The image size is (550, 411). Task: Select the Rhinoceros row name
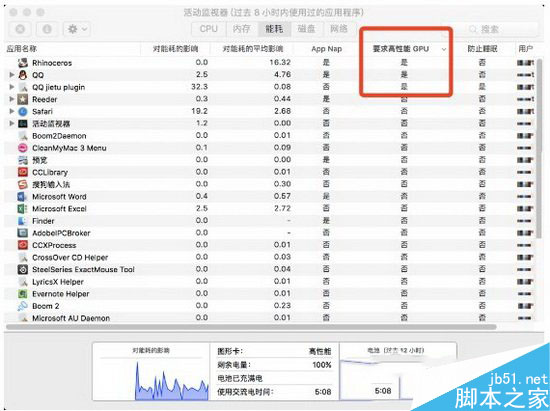[x=52, y=63]
